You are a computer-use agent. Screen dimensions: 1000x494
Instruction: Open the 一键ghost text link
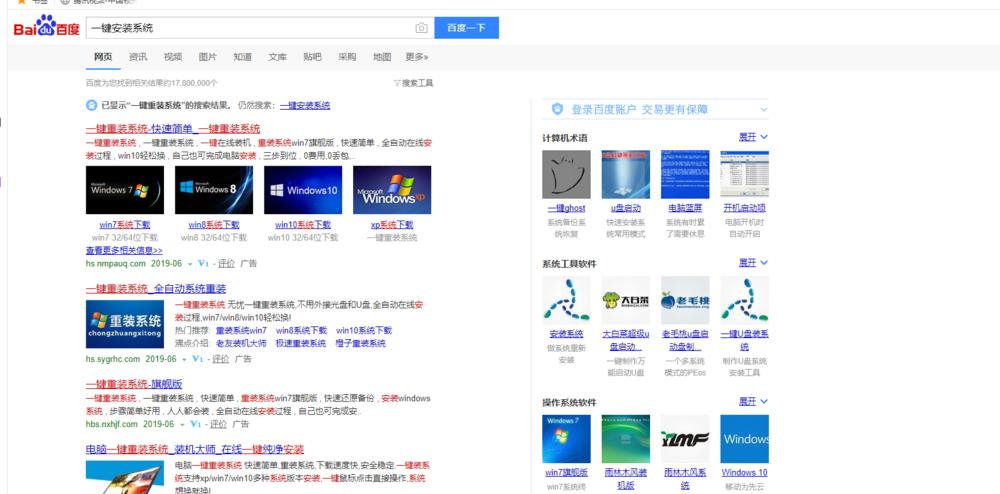click(x=566, y=208)
